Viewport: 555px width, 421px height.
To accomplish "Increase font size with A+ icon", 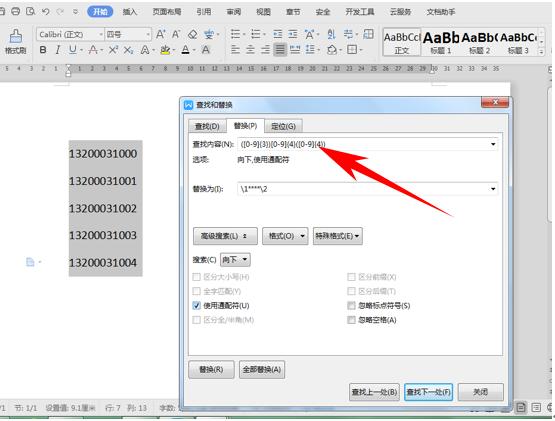I will click(x=160, y=34).
